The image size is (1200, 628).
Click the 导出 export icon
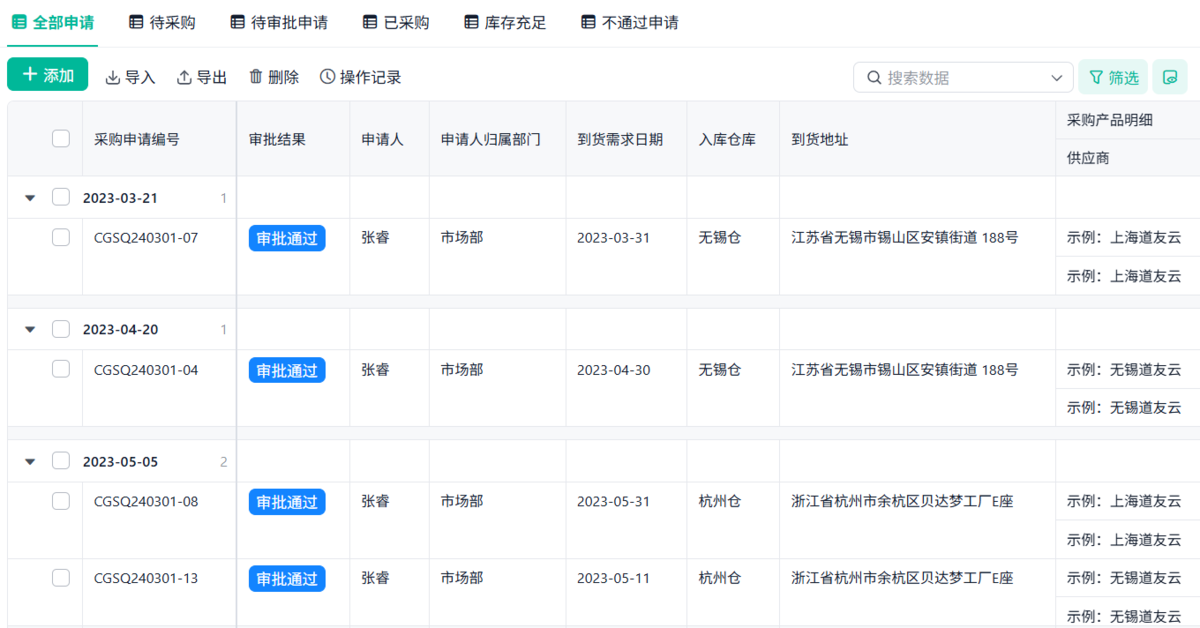(x=184, y=77)
